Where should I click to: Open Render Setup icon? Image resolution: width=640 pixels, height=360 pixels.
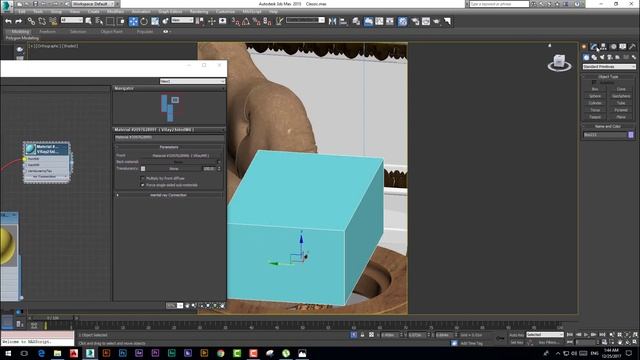[415, 21]
